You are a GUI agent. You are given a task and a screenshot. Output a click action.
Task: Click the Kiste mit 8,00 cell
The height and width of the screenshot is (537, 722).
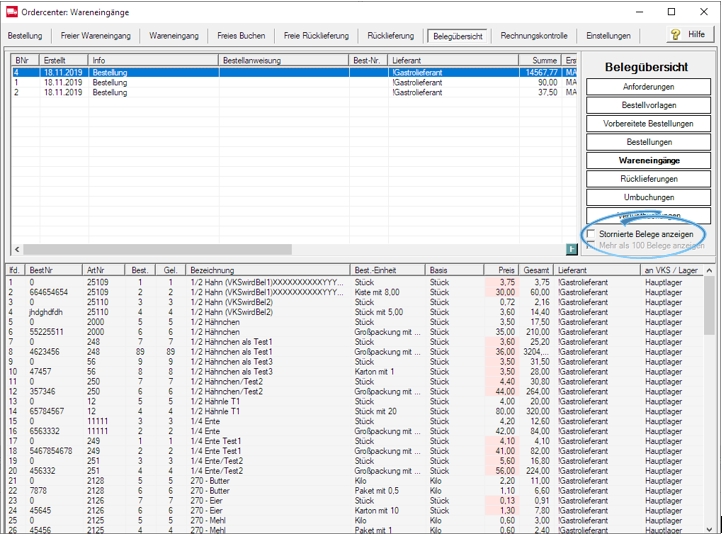pos(377,292)
